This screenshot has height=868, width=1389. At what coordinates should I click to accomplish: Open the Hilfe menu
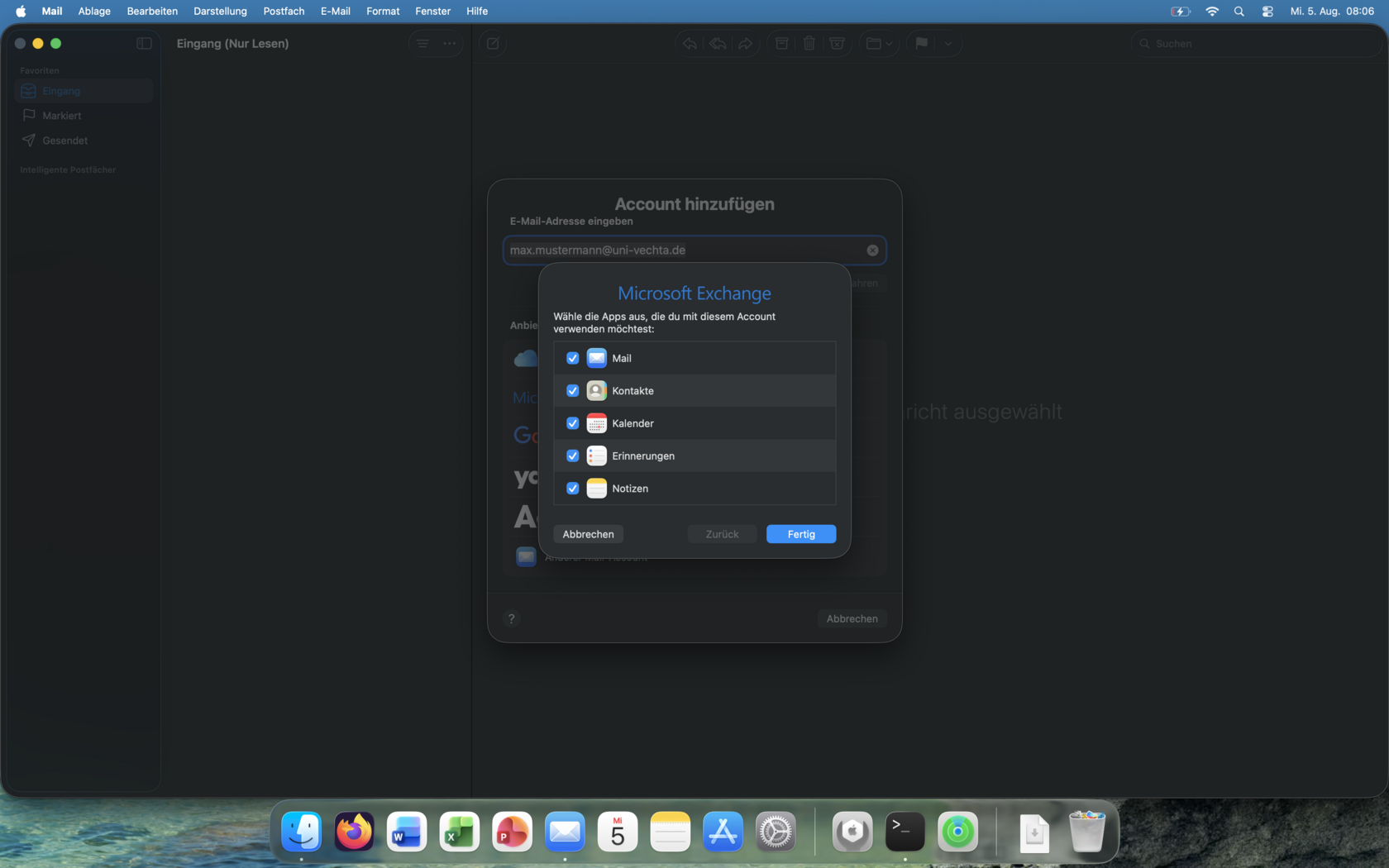pos(477,11)
